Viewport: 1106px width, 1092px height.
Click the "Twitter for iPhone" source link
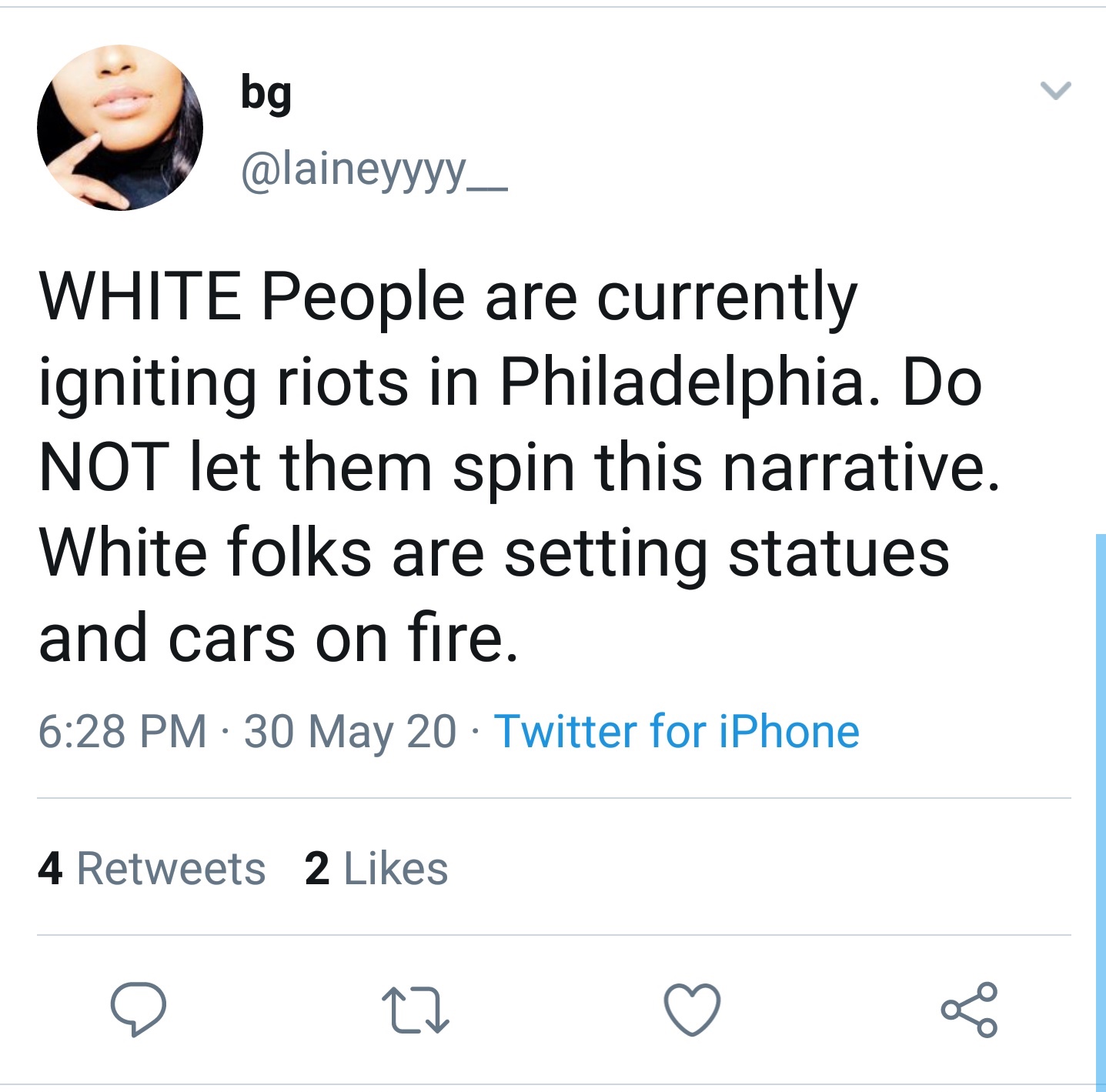tap(677, 731)
